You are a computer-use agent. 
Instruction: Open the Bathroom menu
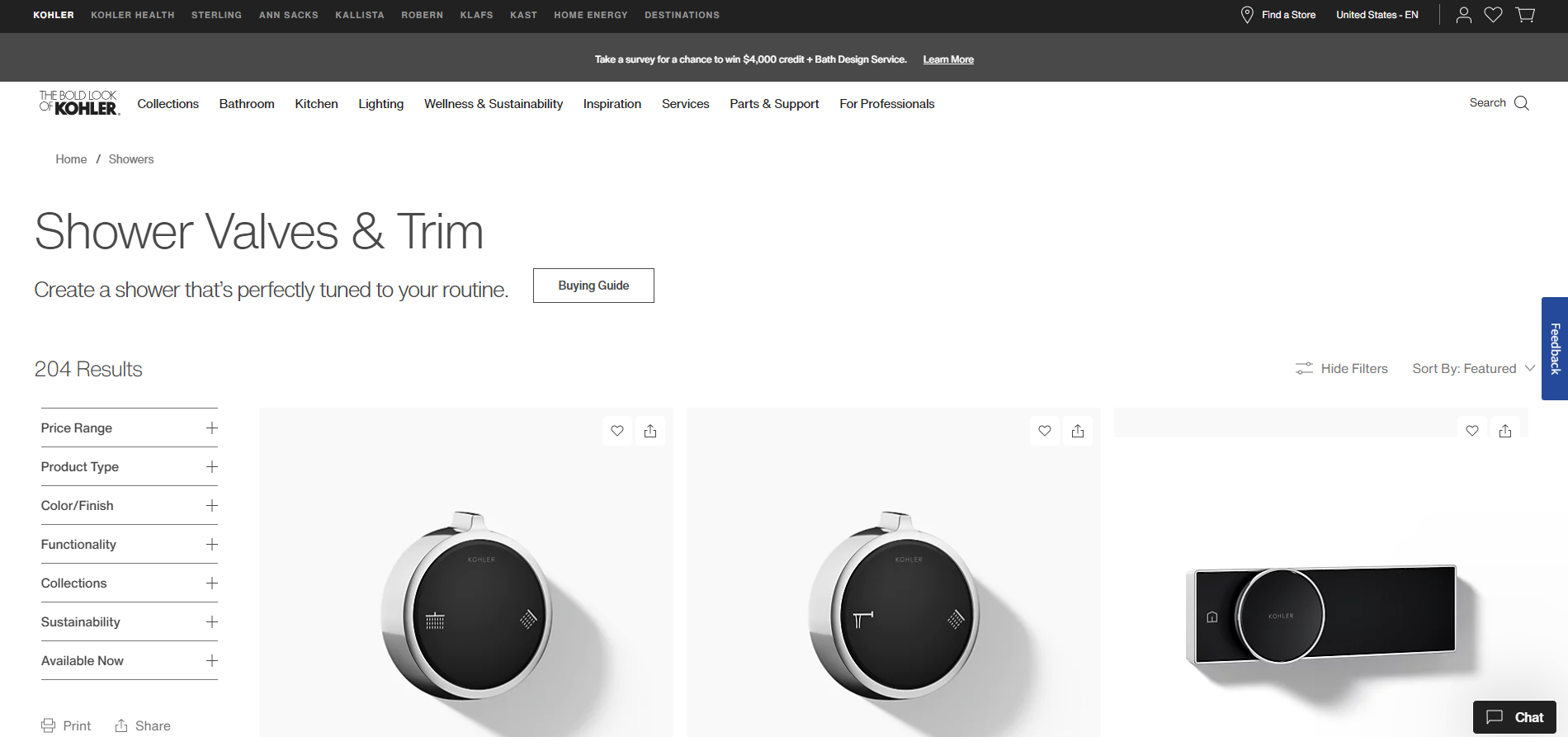[247, 104]
